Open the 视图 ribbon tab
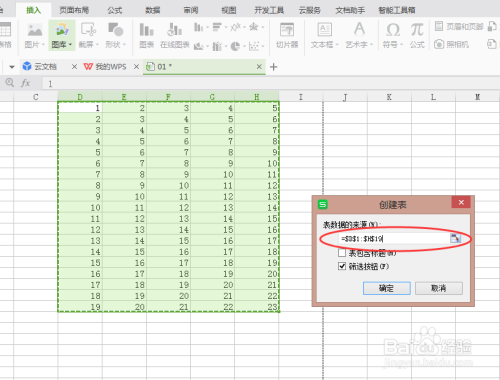This screenshot has height=380, width=500. click(229, 10)
